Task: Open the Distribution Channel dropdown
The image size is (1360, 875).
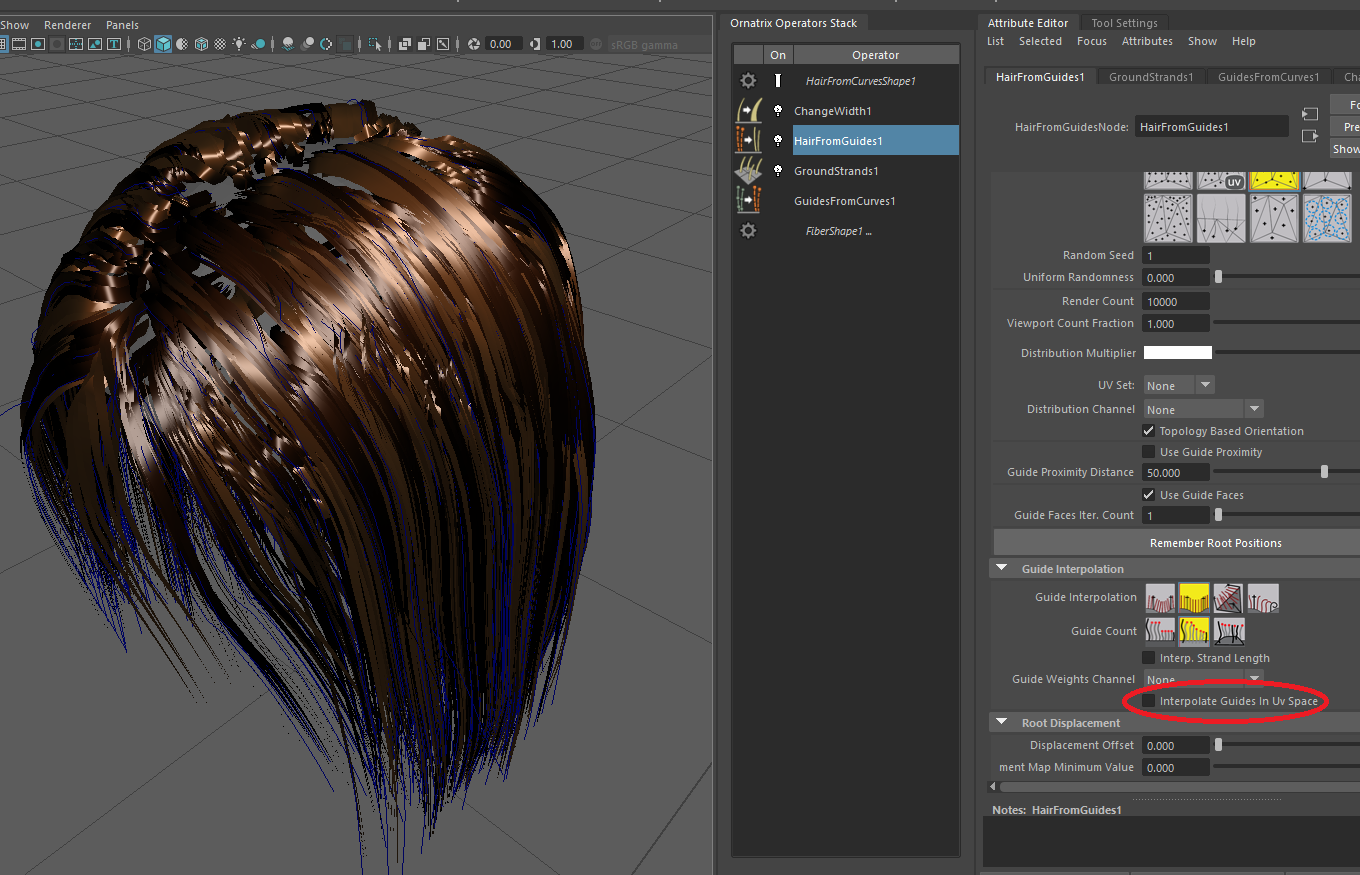Action: tap(1203, 409)
